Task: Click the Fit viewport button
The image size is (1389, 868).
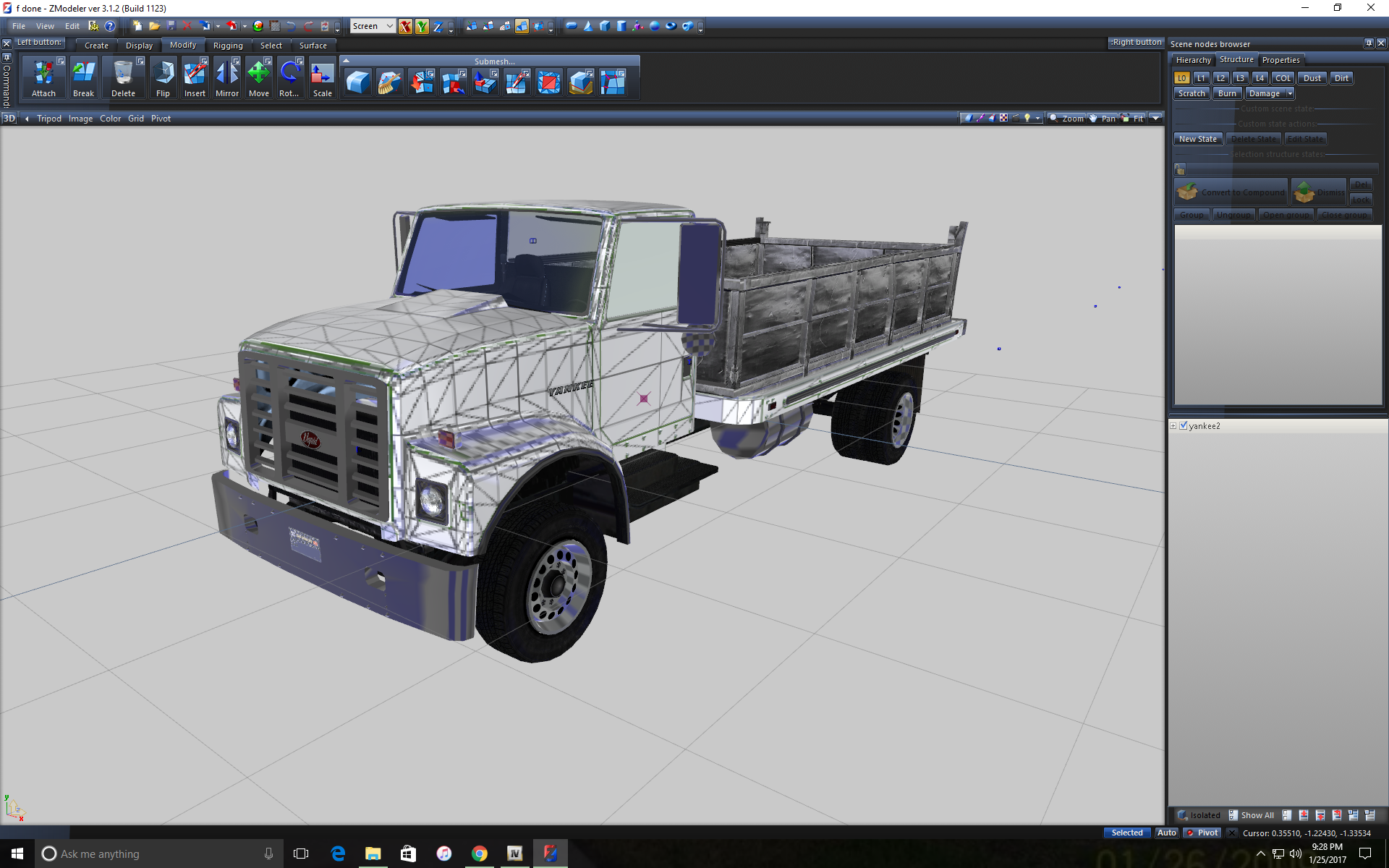Action: click(1132, 118)
